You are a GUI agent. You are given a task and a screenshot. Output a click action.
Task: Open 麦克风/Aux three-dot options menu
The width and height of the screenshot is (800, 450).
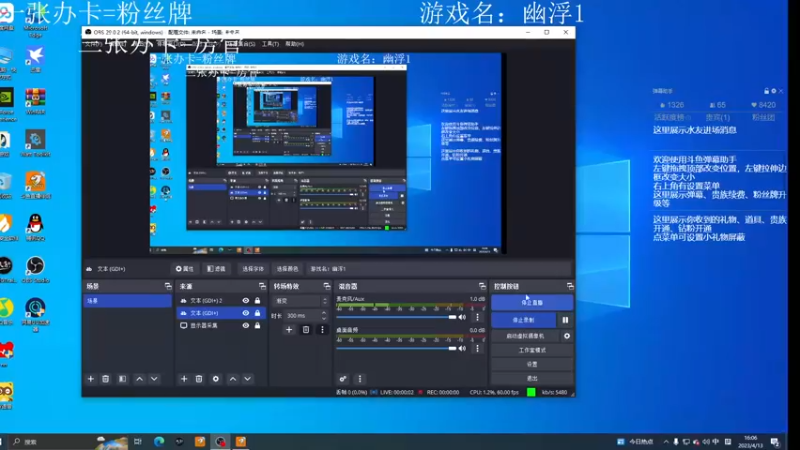(478, 317)
